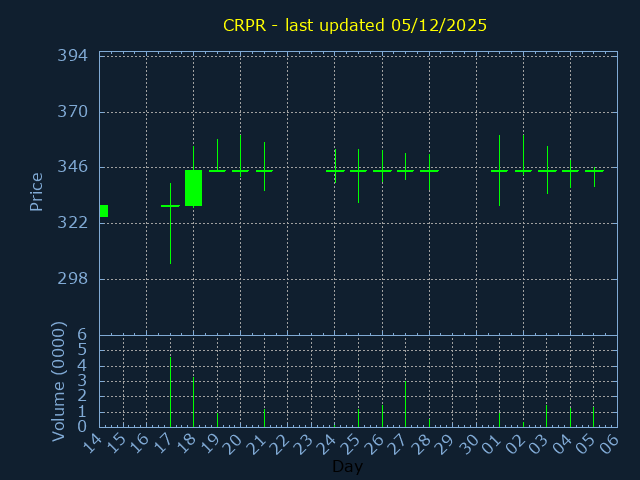This screenshot has height=480, width=640.
Task: Click the volume bar on day 26
Action: [382, 416]
